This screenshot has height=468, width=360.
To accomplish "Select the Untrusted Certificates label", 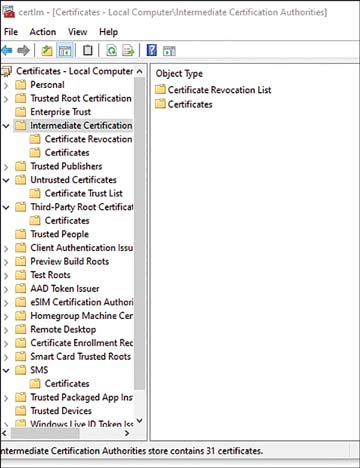I will click(x=73, y=180).
